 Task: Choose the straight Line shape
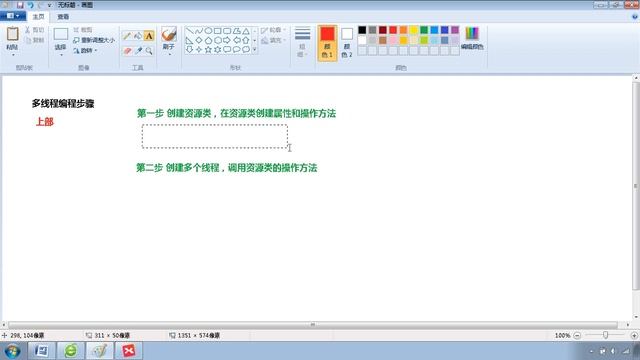[189, 31]
